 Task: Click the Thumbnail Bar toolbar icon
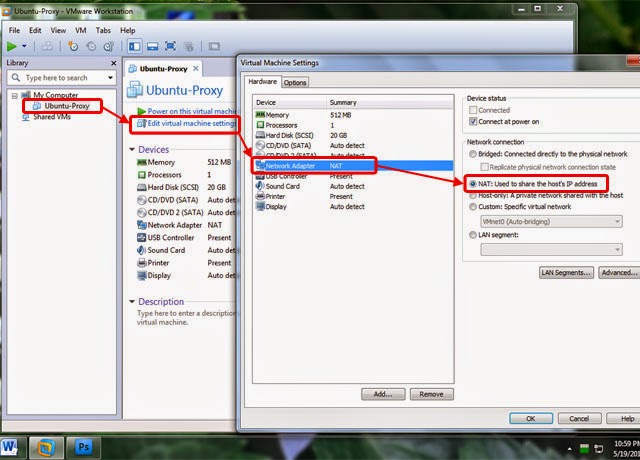[x=153, y=47]
